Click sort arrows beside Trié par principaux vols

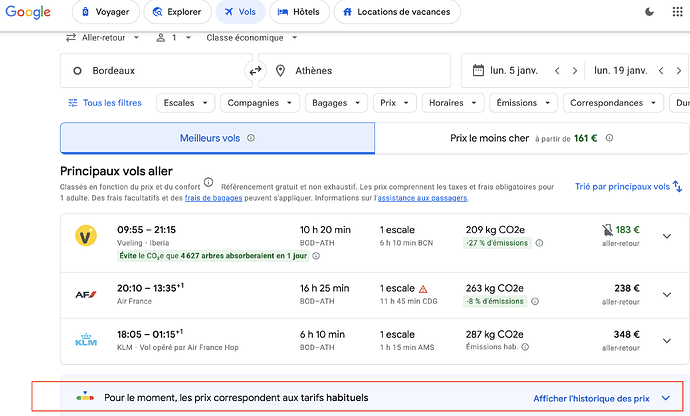[x=678, y=187]
